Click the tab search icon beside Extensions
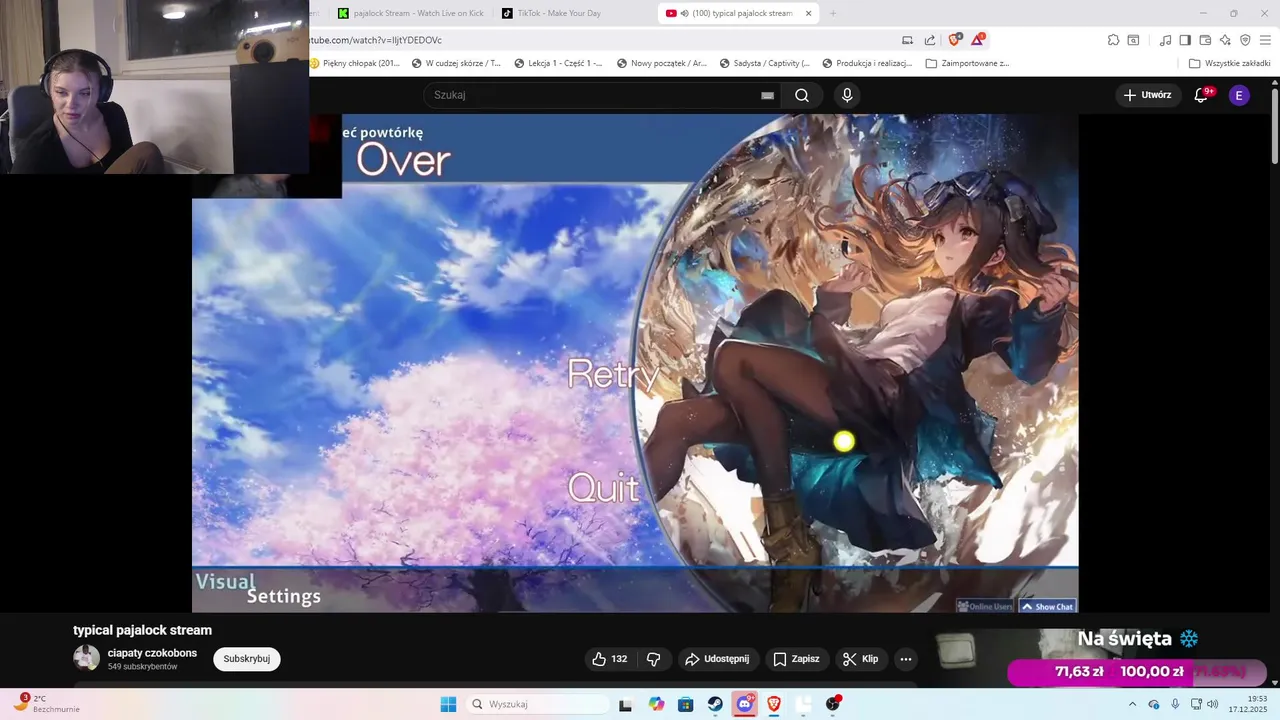Image resolution: width=1280 pixels, height=720 pixels. point(1133,40)
